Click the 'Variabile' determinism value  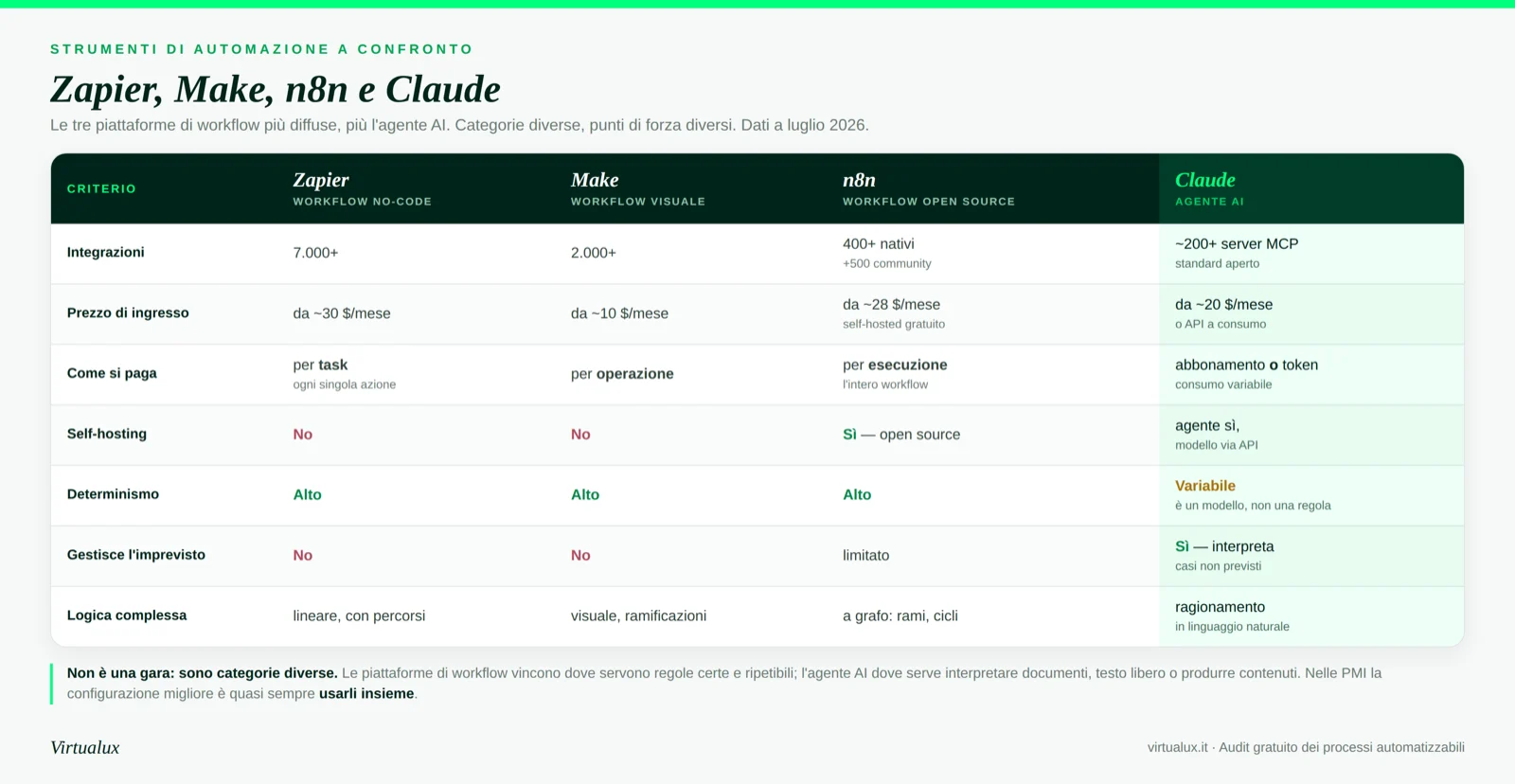pyautogui.click(x=1205, y=486)
